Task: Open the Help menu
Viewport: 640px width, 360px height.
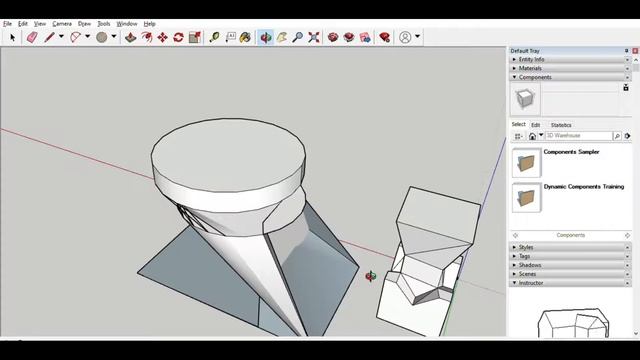Action: (x=150, y=24)
